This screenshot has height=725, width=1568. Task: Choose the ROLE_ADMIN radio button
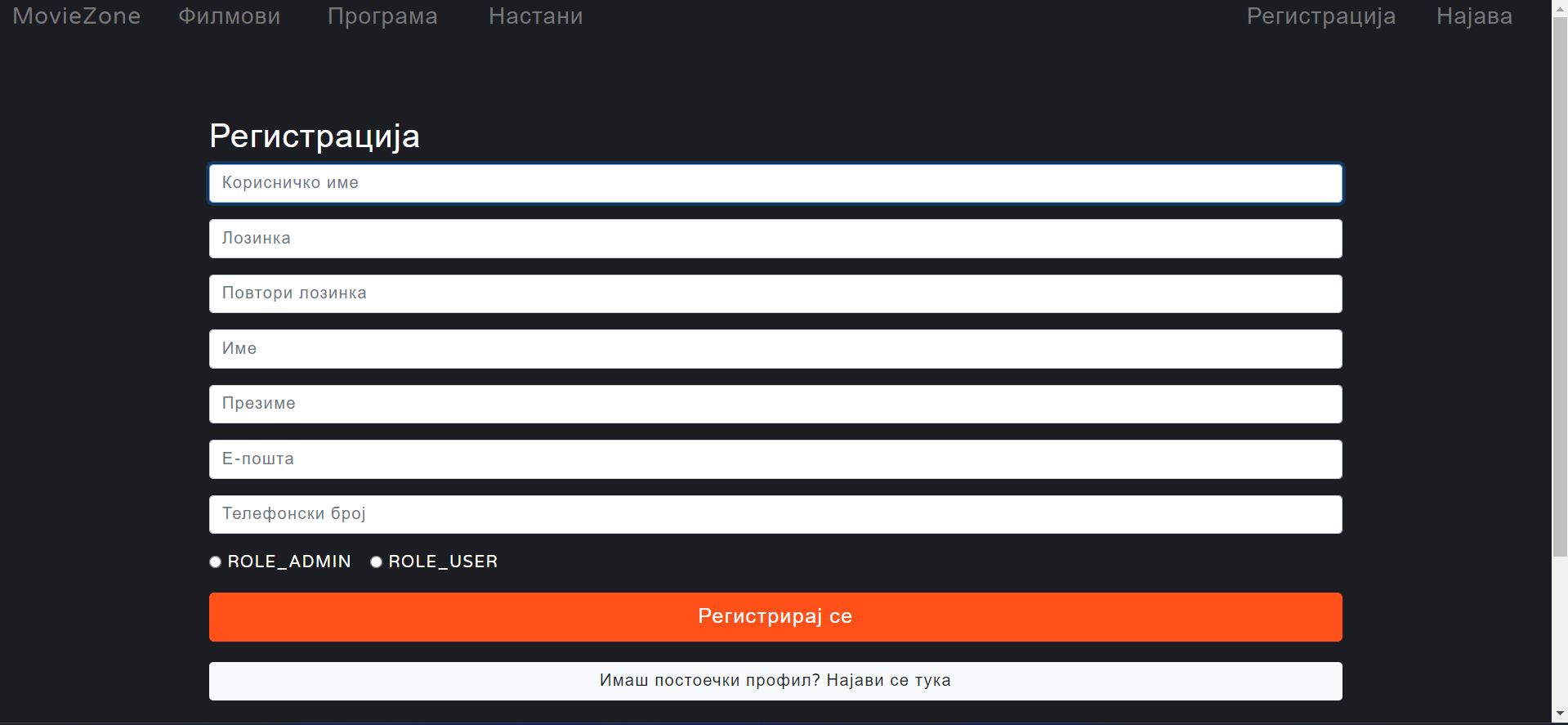(216, 562)
